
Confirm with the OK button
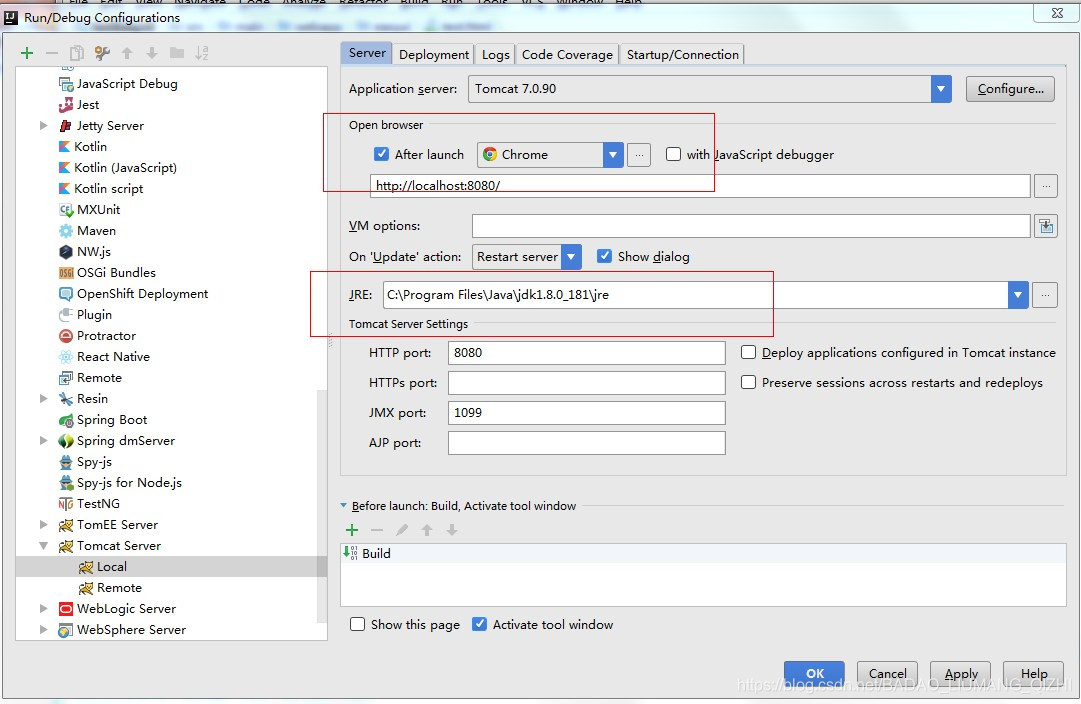point(814,674)
